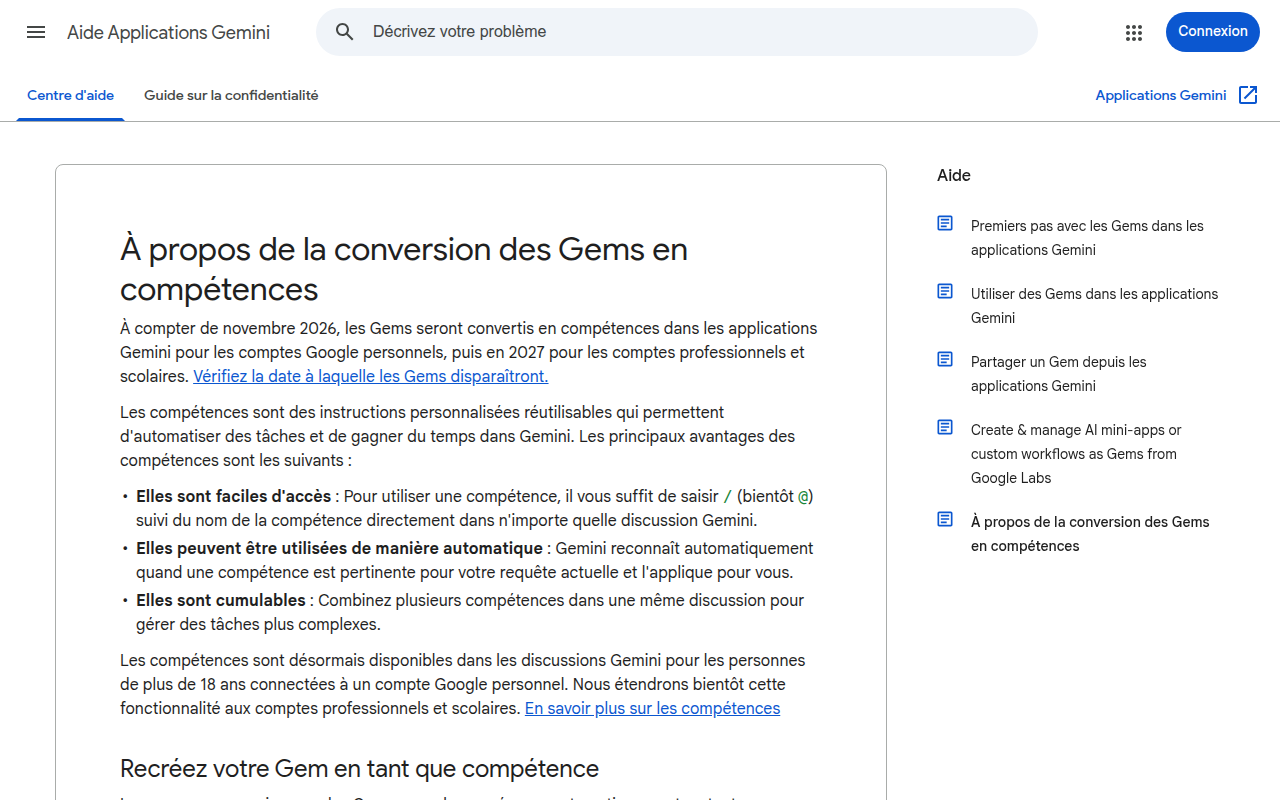Click the main article heading about Gems conversion
Screen dimensions: 1280x800
[x=404, y=269]
